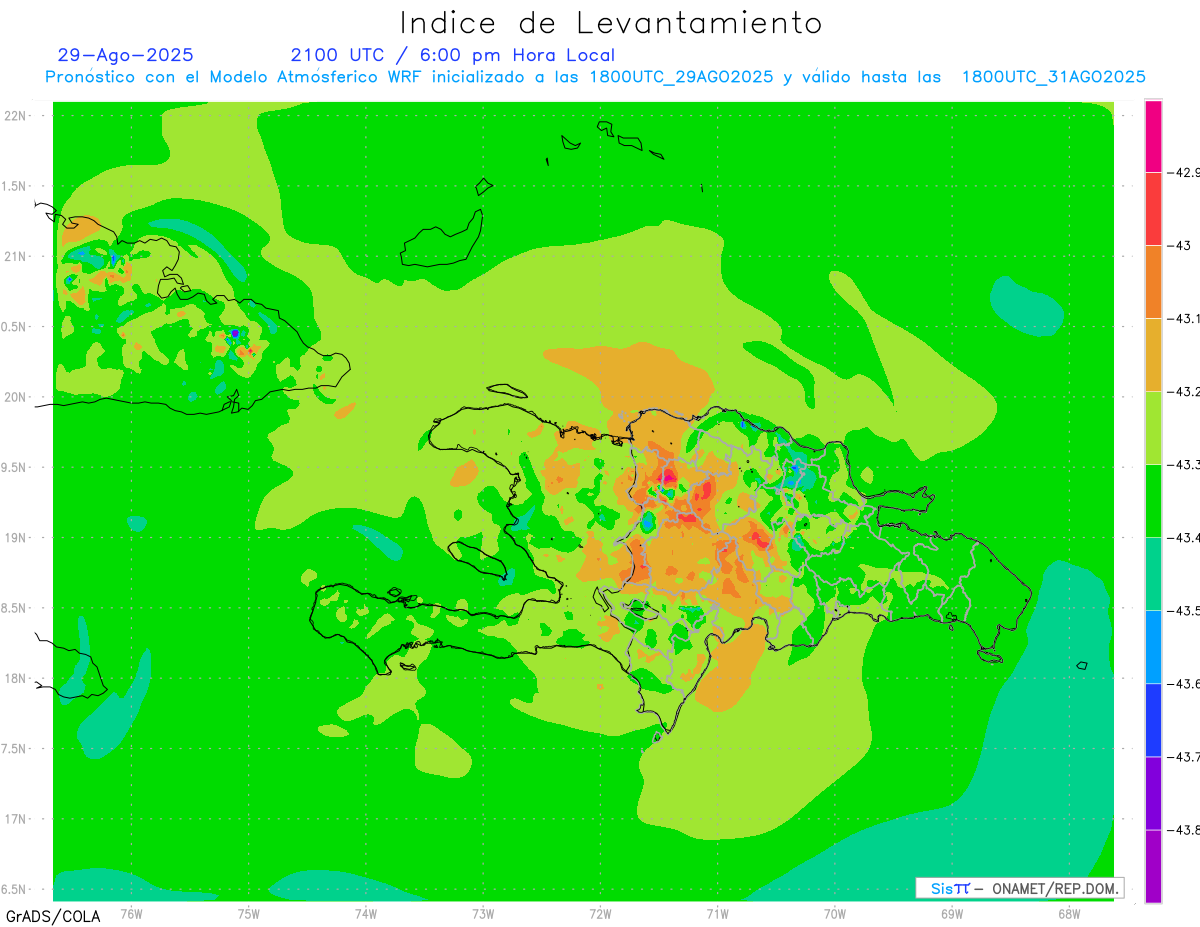Click the '22N' latitude label
This screenshot has width=1200, height=927.
15,115
